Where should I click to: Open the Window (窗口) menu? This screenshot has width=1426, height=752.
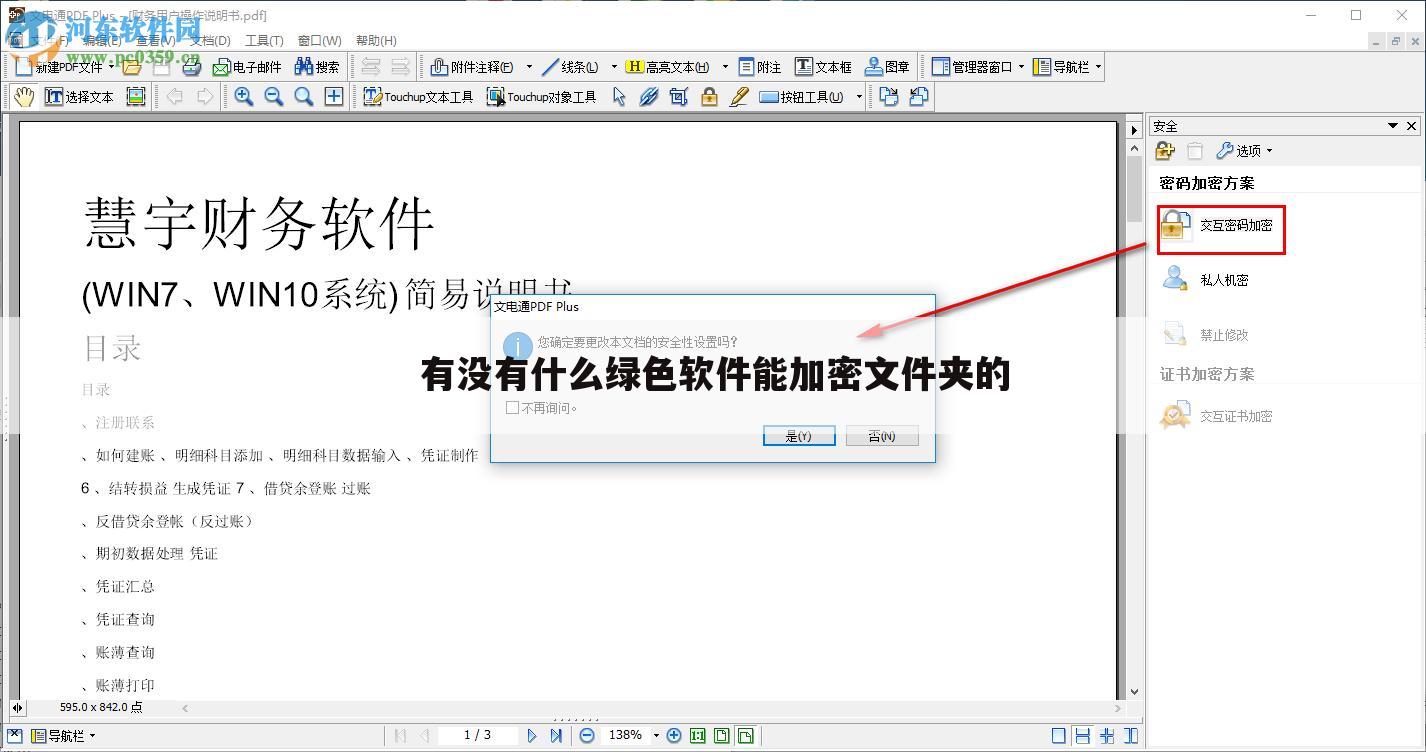(x=320, y=41)
